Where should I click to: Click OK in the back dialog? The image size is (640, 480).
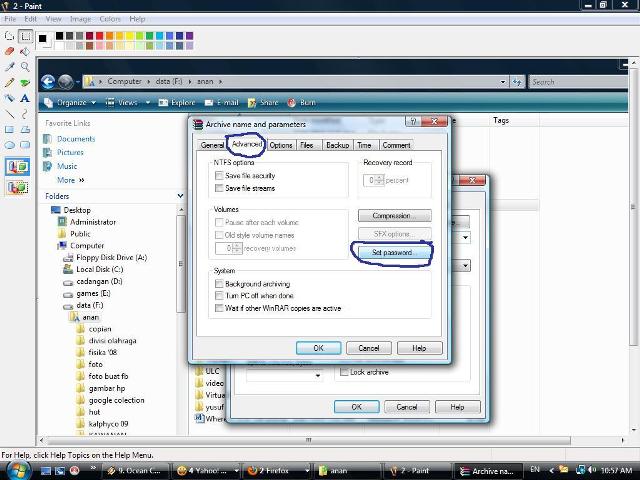[357, 407]
